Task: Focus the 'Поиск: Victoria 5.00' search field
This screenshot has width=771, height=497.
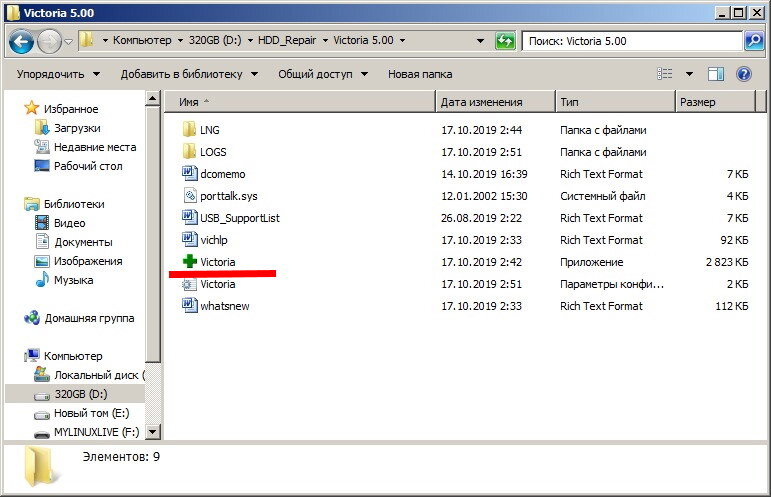Action: [x=632, y=41]
